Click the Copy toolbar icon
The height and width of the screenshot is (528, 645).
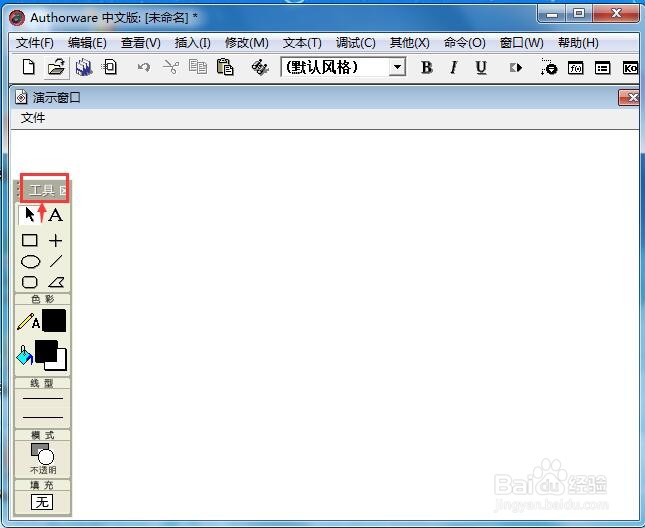198,67
